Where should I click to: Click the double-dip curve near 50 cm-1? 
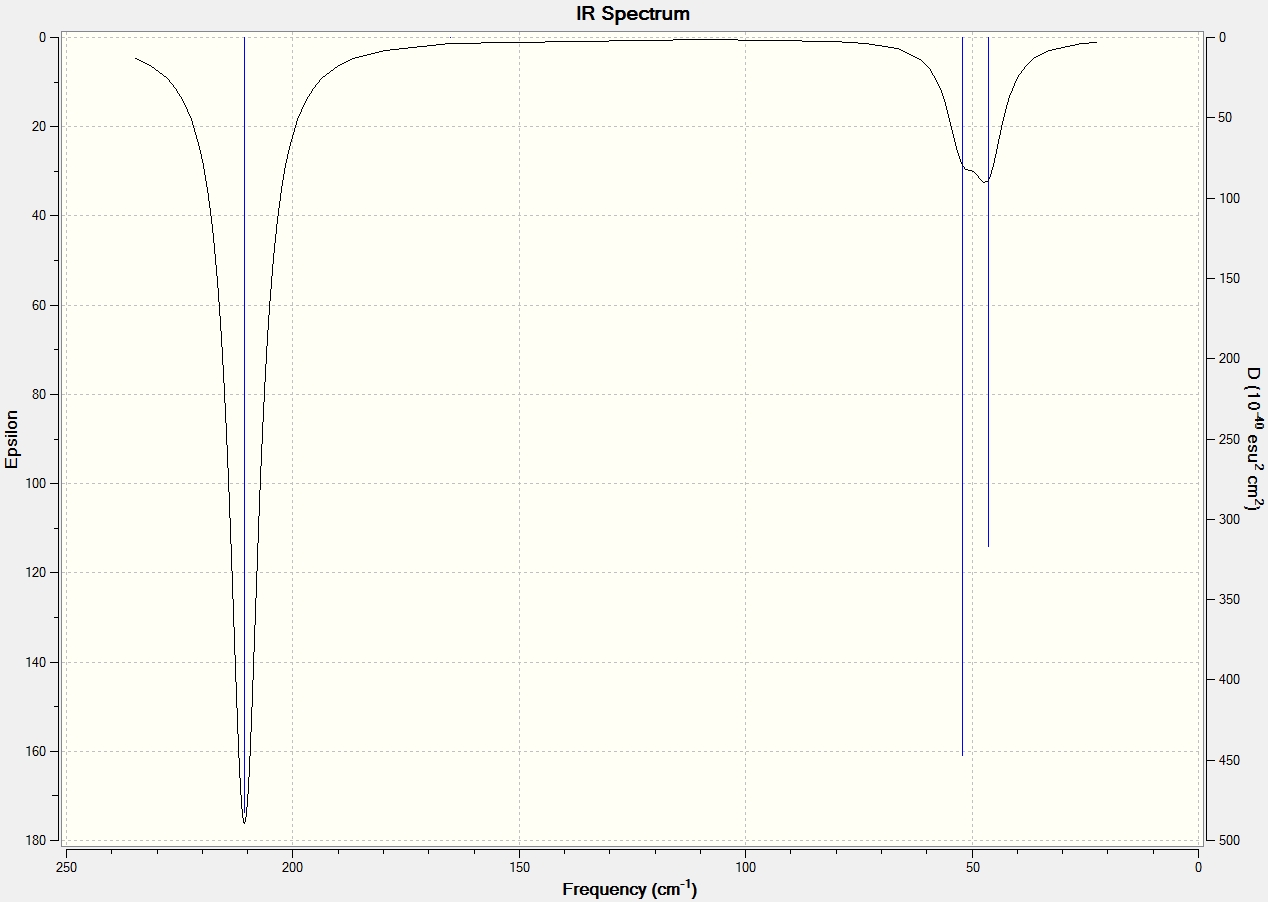[x=976, y=174]
